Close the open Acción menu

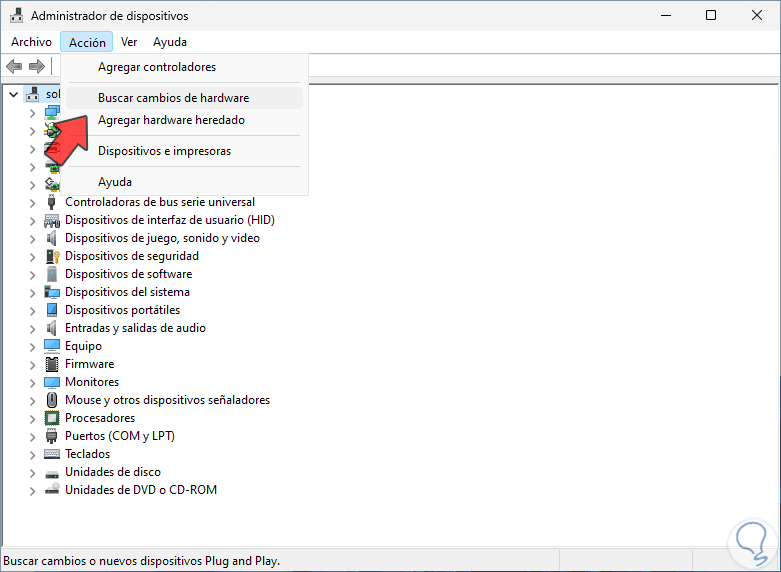click(x=87, y=42)
